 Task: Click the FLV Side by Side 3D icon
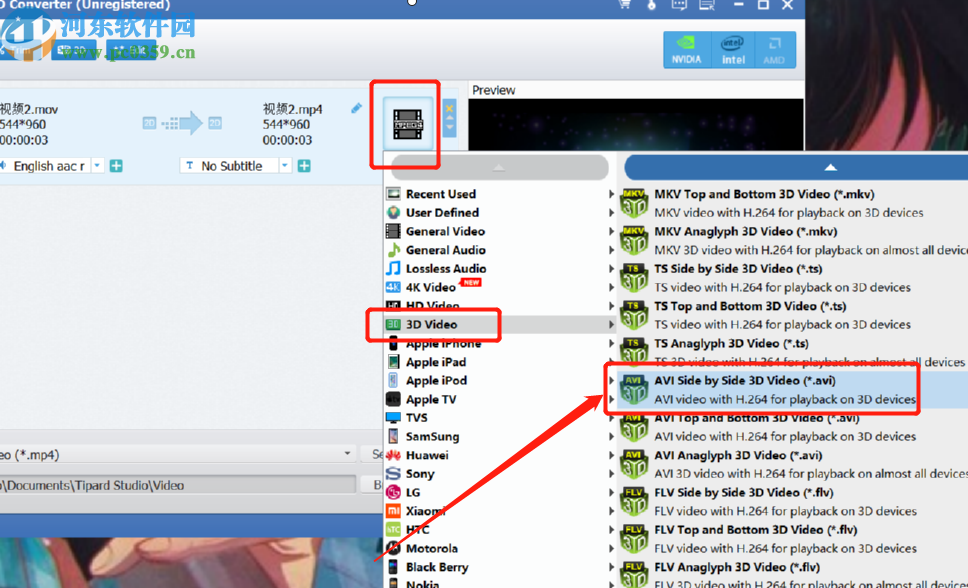click(634, 502)
